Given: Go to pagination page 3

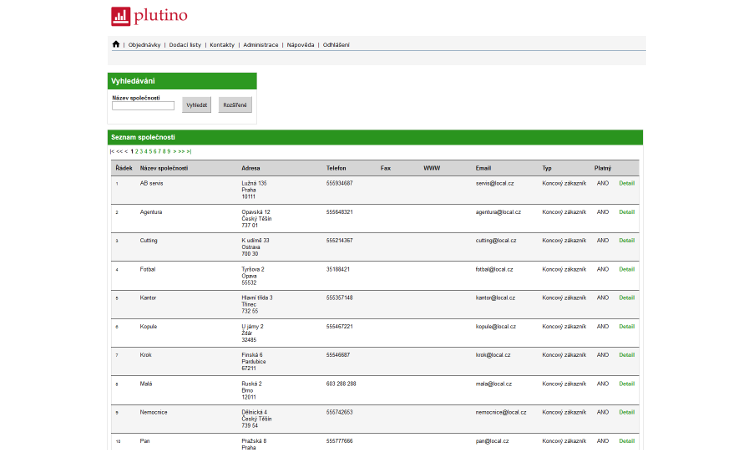Looking at the screenshot, I should [x=141, y=151].
